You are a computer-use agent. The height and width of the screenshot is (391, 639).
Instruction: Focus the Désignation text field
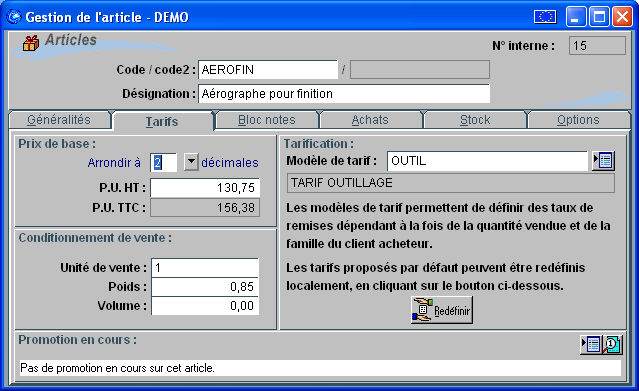pyautogui.click(x=344, y=94)
